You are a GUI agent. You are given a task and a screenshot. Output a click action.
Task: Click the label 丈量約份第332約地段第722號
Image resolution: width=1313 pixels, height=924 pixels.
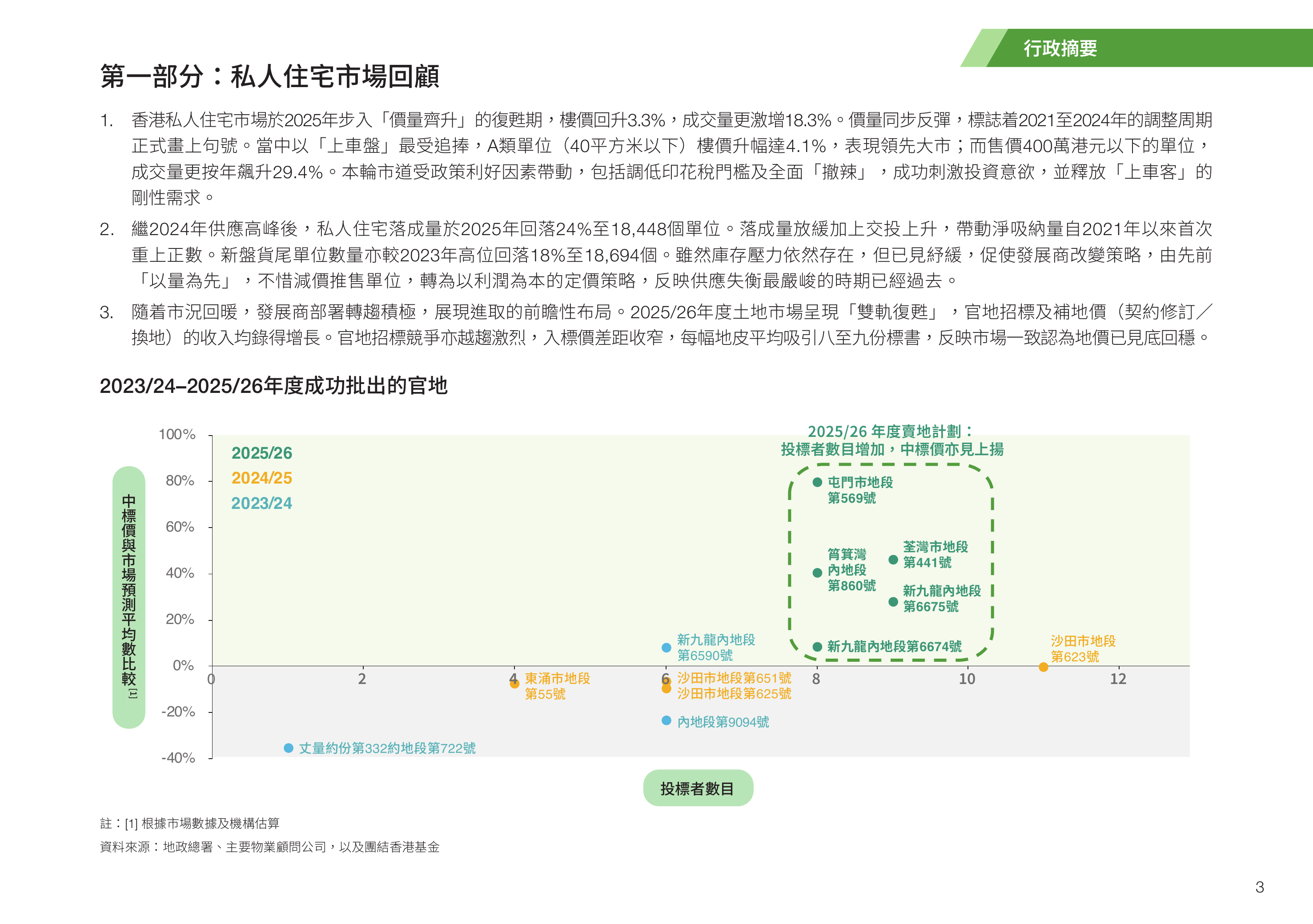[387, 748]
